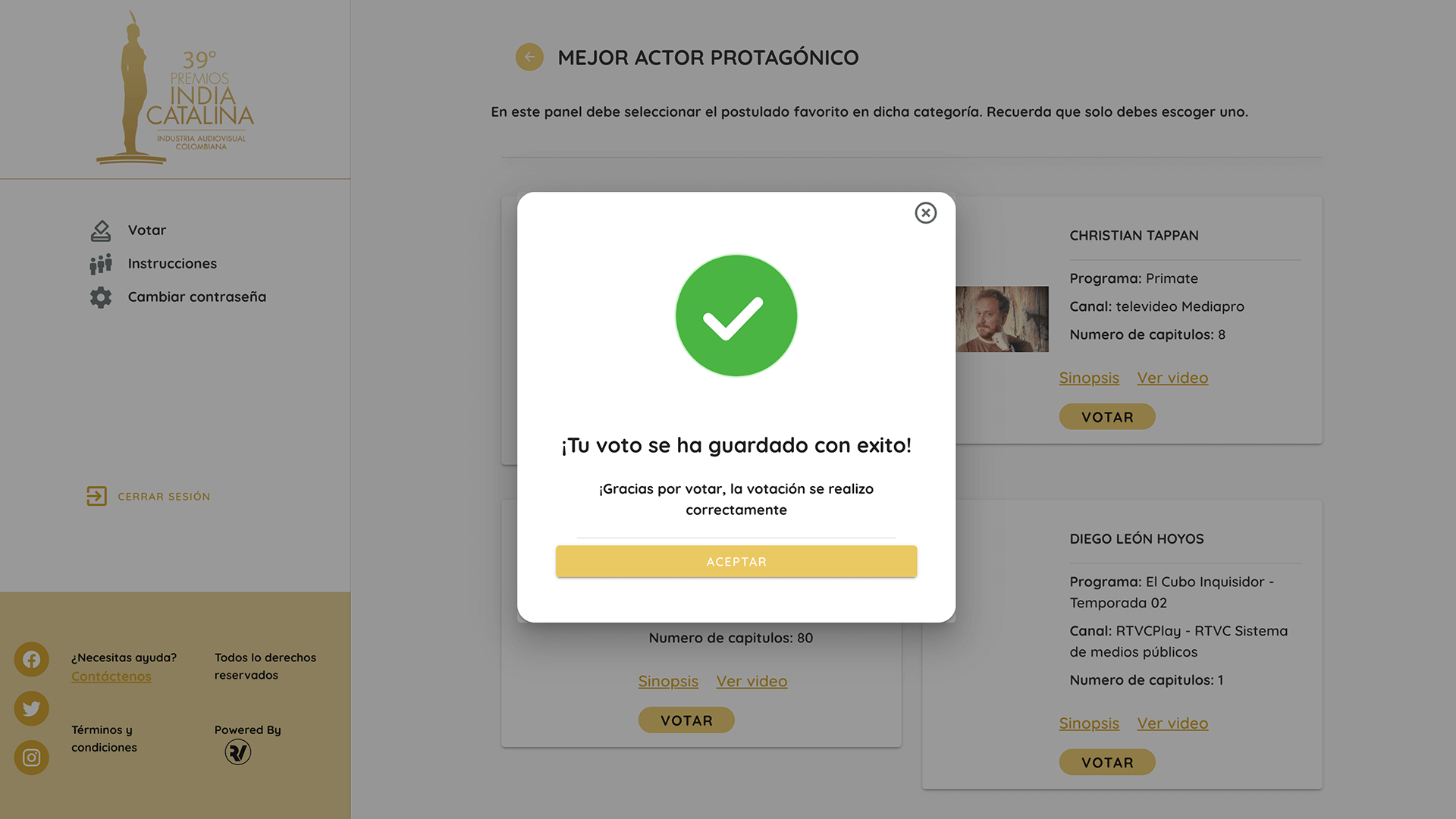Click the Premios India Catalina logo
Image resolution: width=1456 pixels, height=819 pixels.
click(x=176, y=89)
